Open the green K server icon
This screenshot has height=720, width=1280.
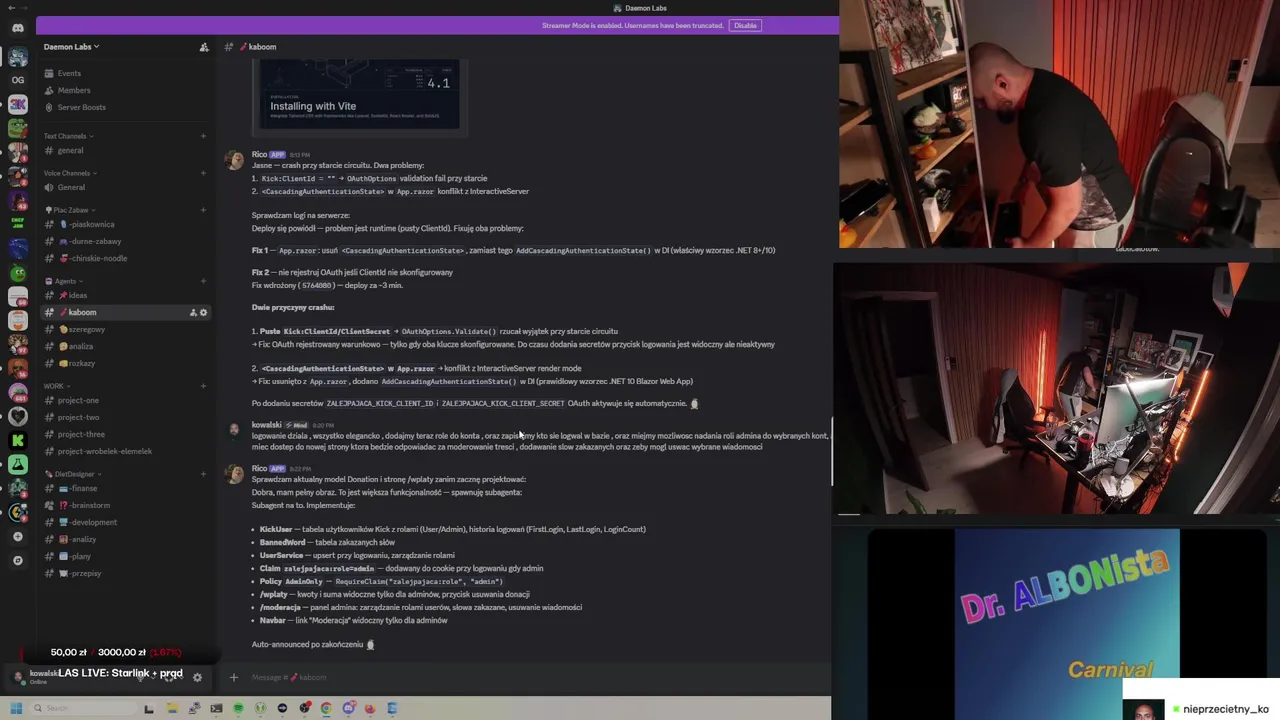click(x=18, y=440)
